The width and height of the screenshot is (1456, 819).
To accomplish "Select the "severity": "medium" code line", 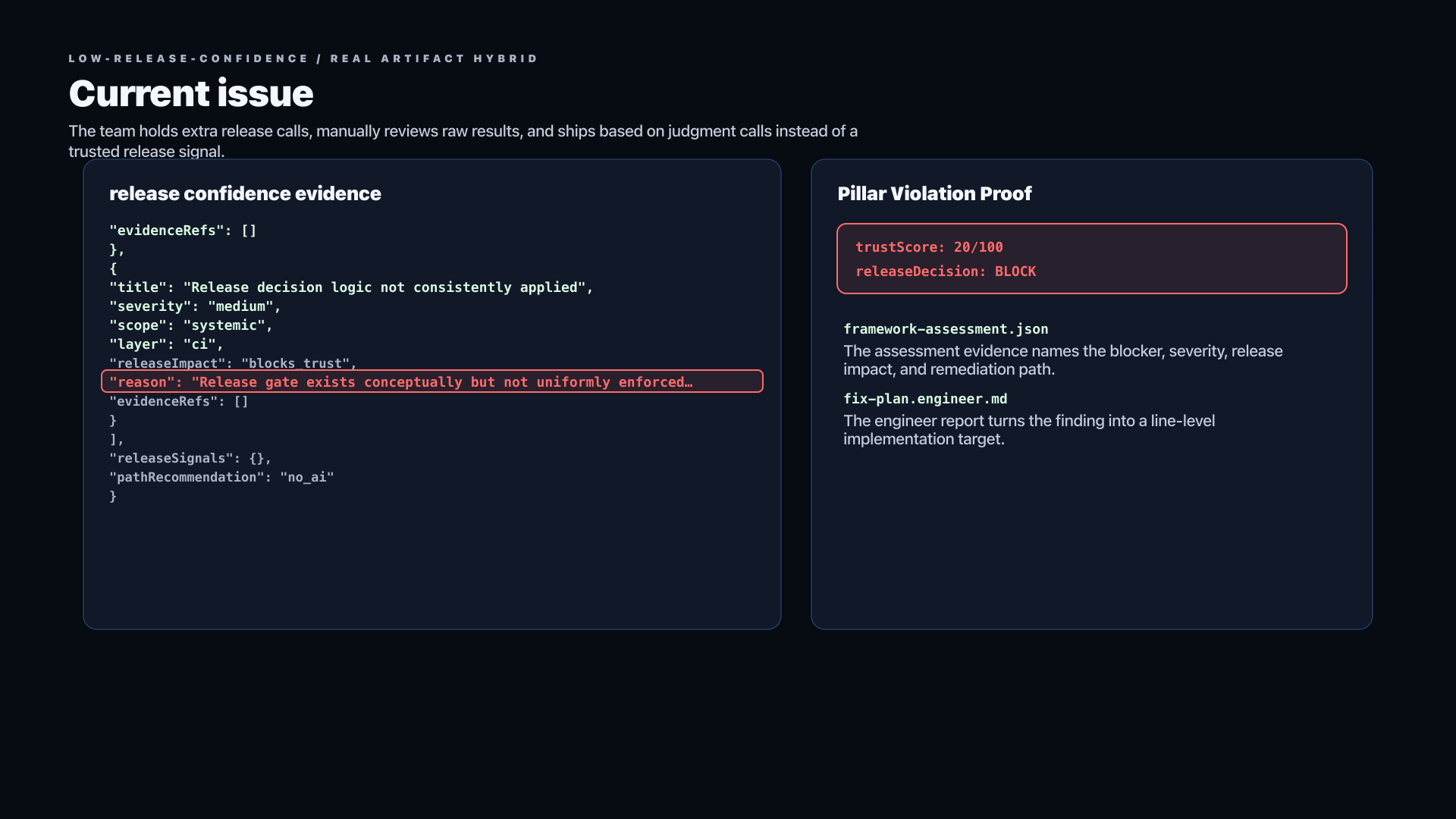I will pos(195,306).
